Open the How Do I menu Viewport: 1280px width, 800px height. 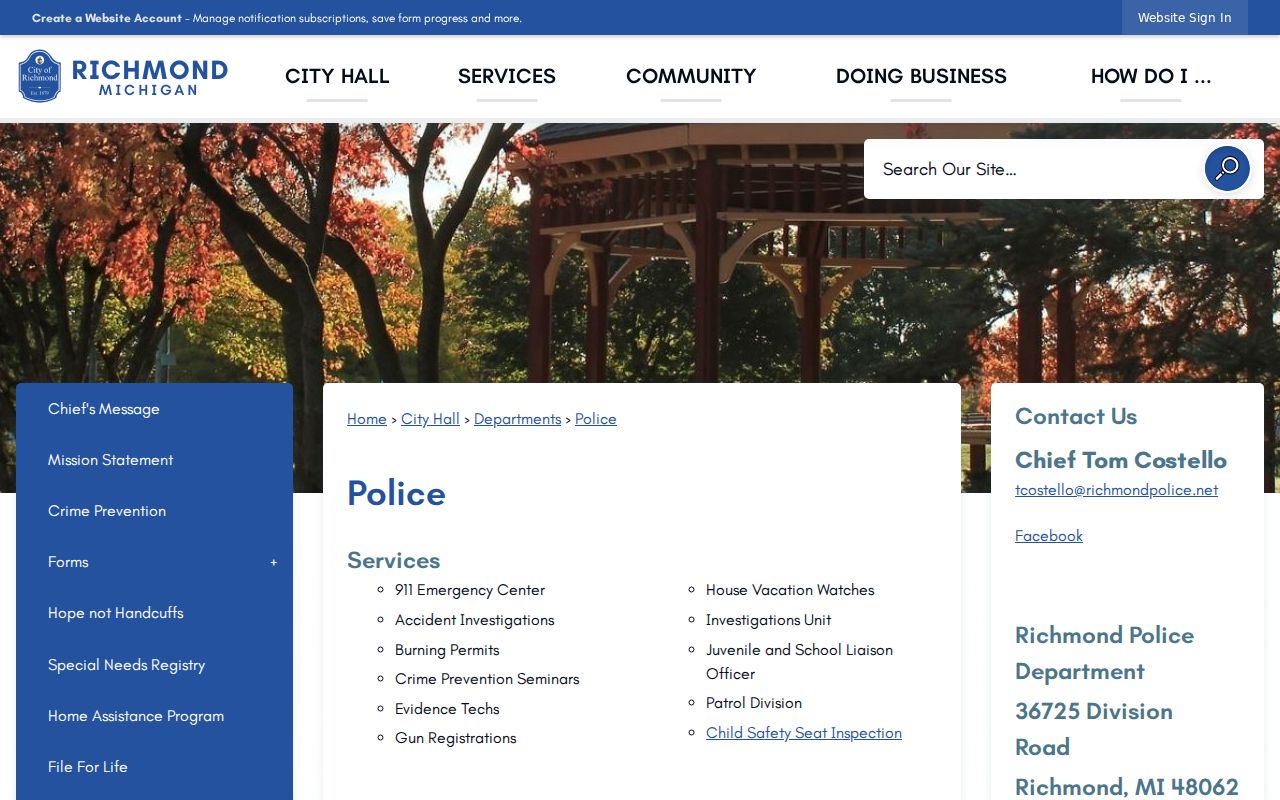pos(1151,77)
